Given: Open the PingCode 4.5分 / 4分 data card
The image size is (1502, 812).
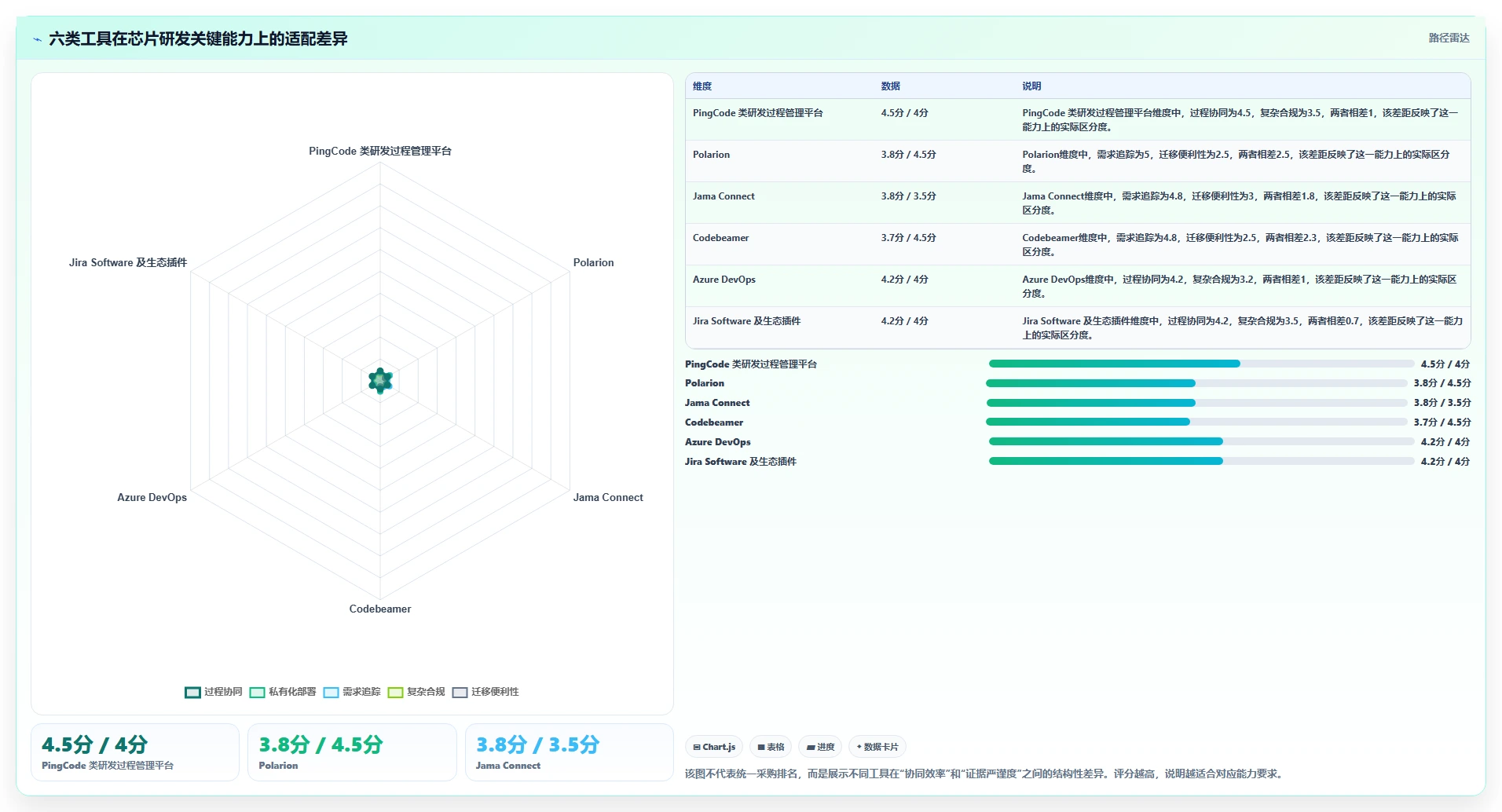Looking at the screenshot, I should click(135, 752).
